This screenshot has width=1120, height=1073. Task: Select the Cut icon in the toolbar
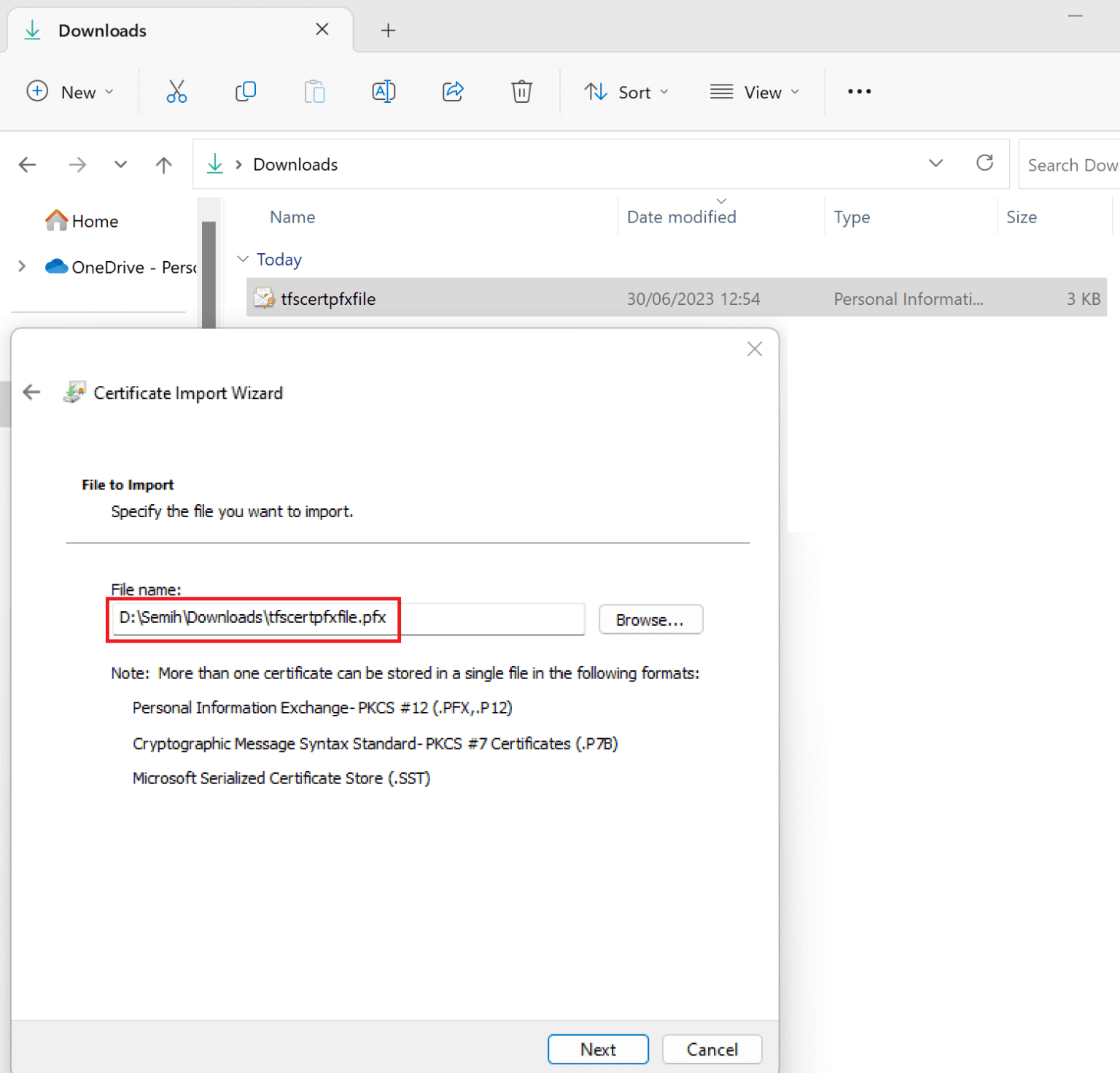(176, 91)
